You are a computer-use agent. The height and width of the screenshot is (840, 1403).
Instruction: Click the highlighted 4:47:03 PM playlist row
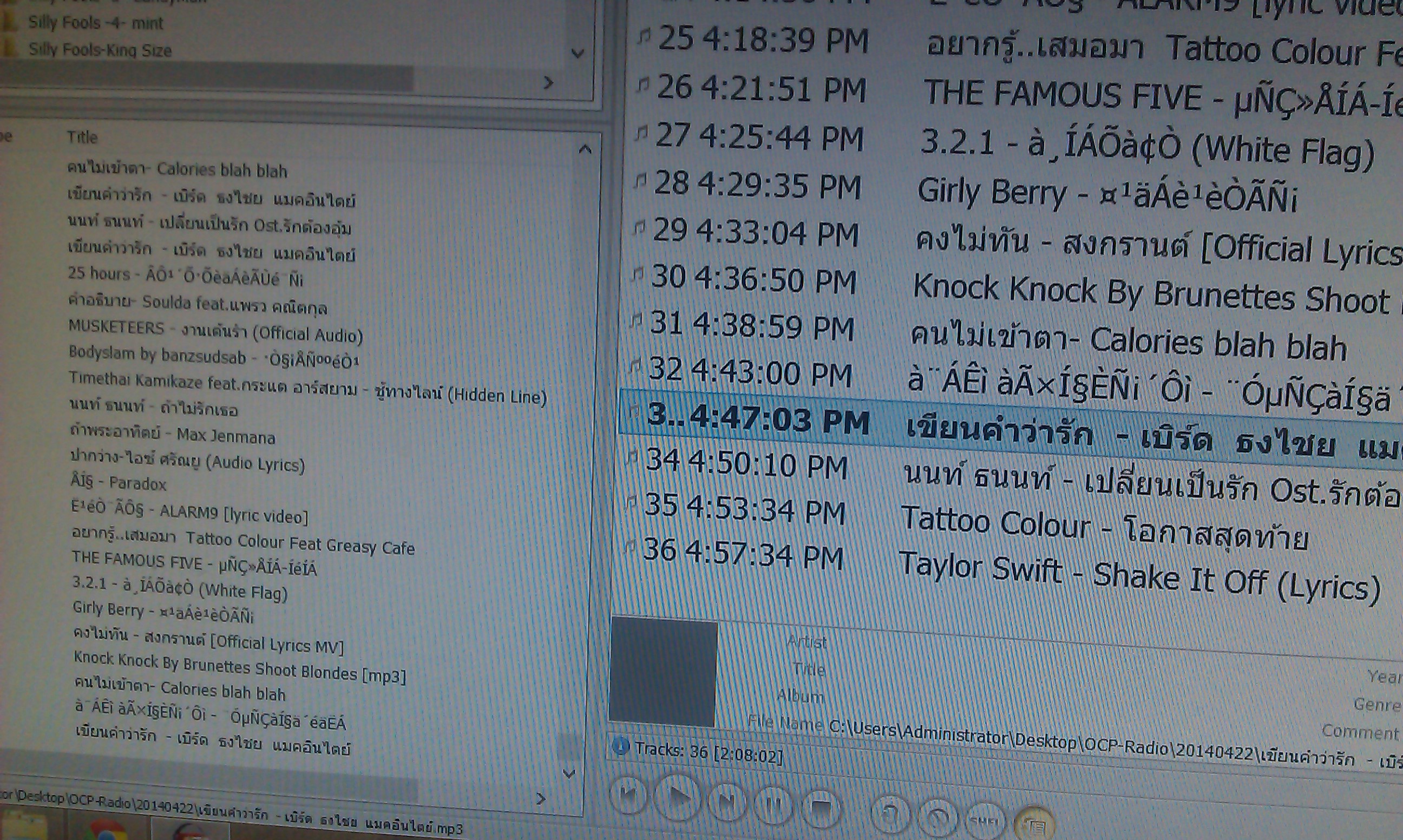(1010, 430)
